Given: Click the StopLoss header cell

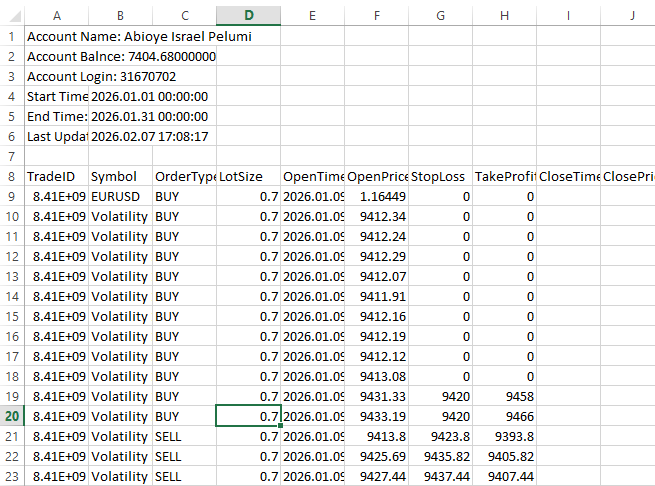Looking at the screenshot, I should (440, 176).
